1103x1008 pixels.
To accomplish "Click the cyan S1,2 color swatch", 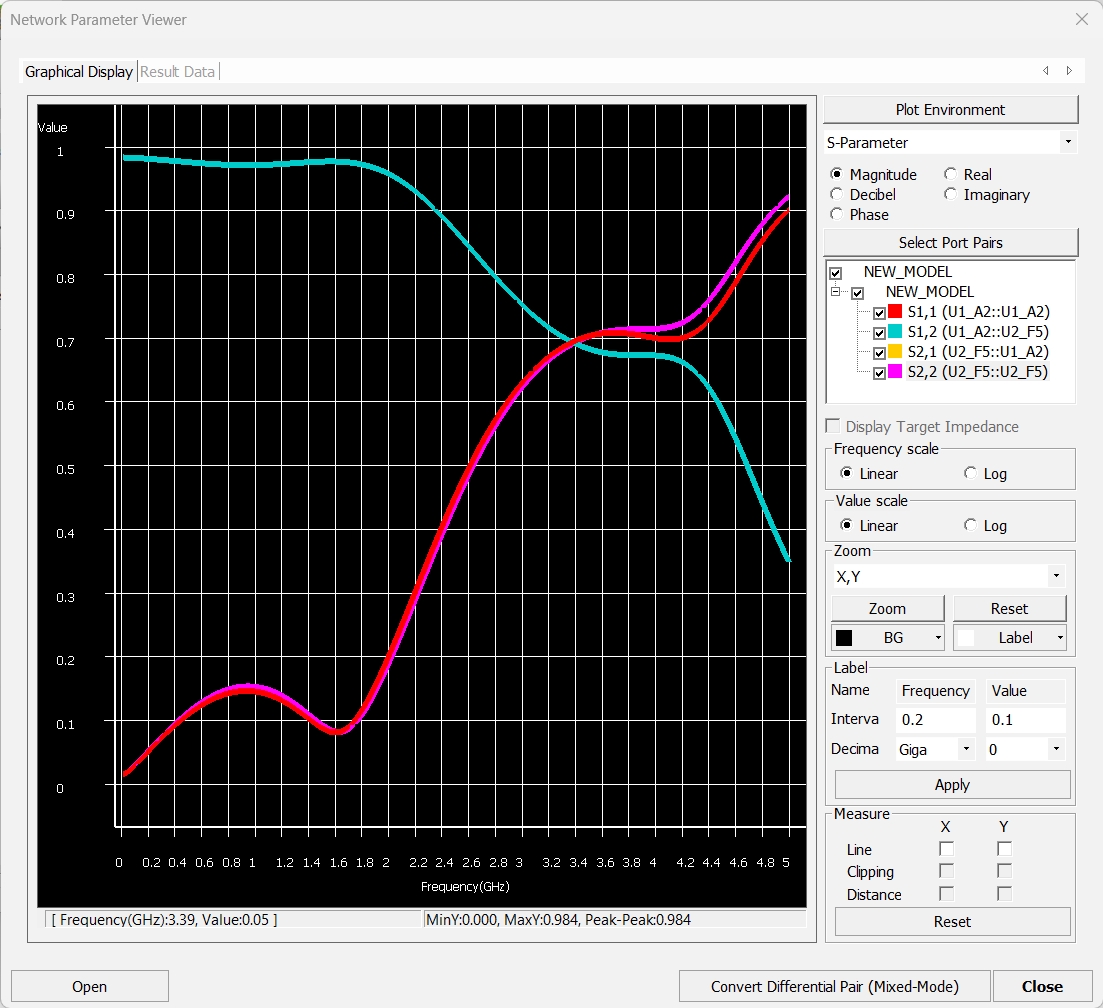I will pyautogui.click(x=895, y=331).
